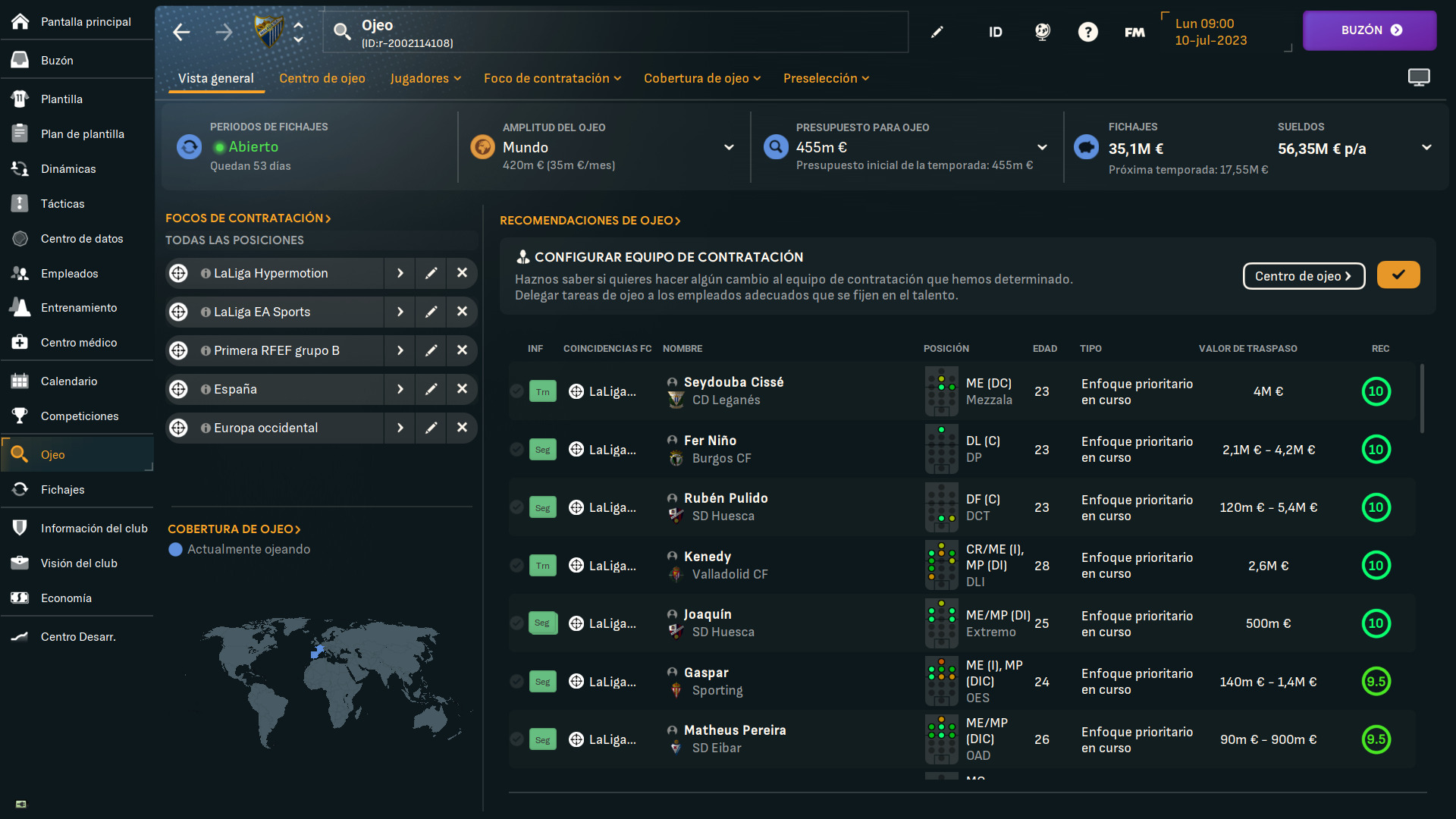The height and width of the screenshot is (819, 1456).
Task: Open Fichajes in the sidebar
Action: [77, 489]
